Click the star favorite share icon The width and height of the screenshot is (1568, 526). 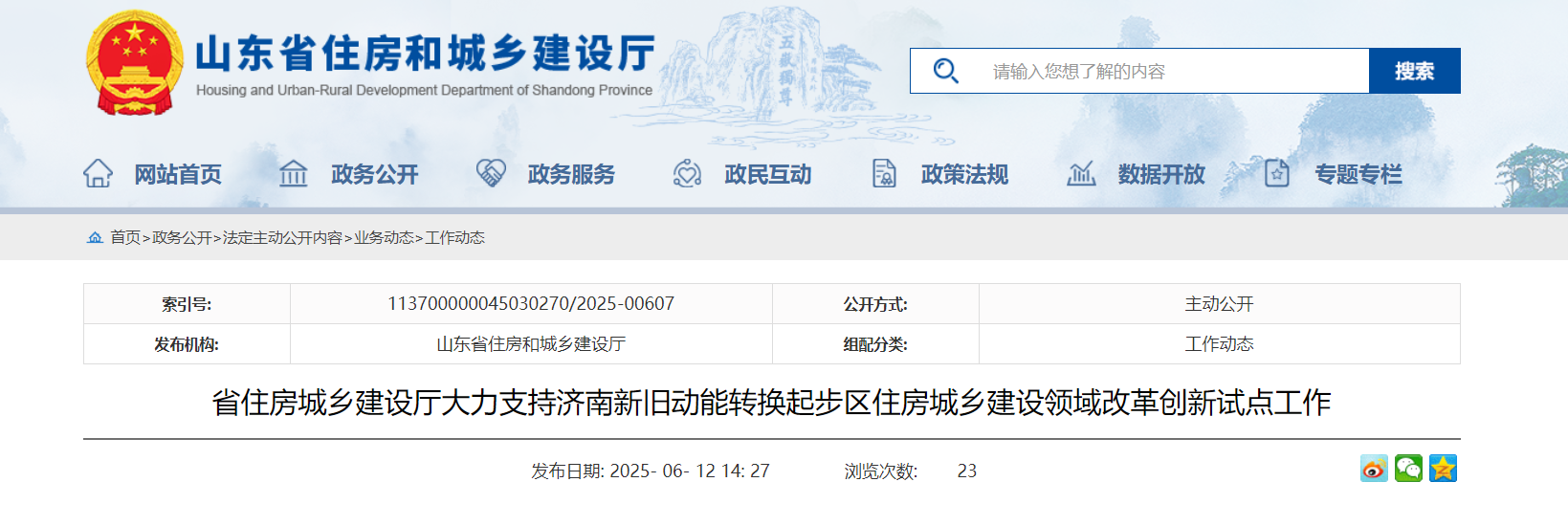pos(1443,469)
